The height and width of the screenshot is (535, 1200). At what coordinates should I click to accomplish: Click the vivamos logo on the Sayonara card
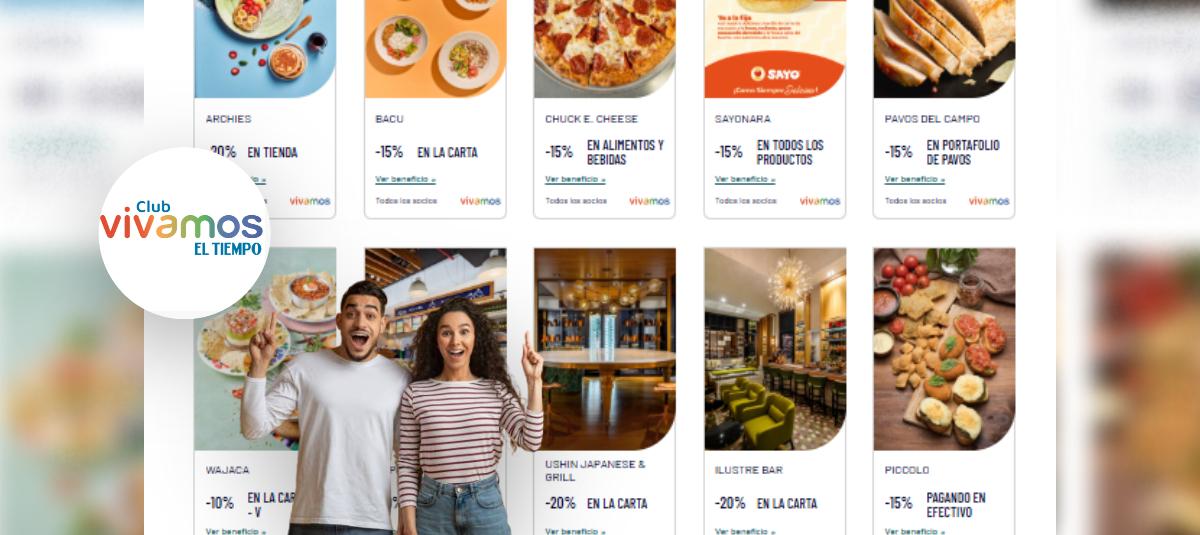(820, 200)
